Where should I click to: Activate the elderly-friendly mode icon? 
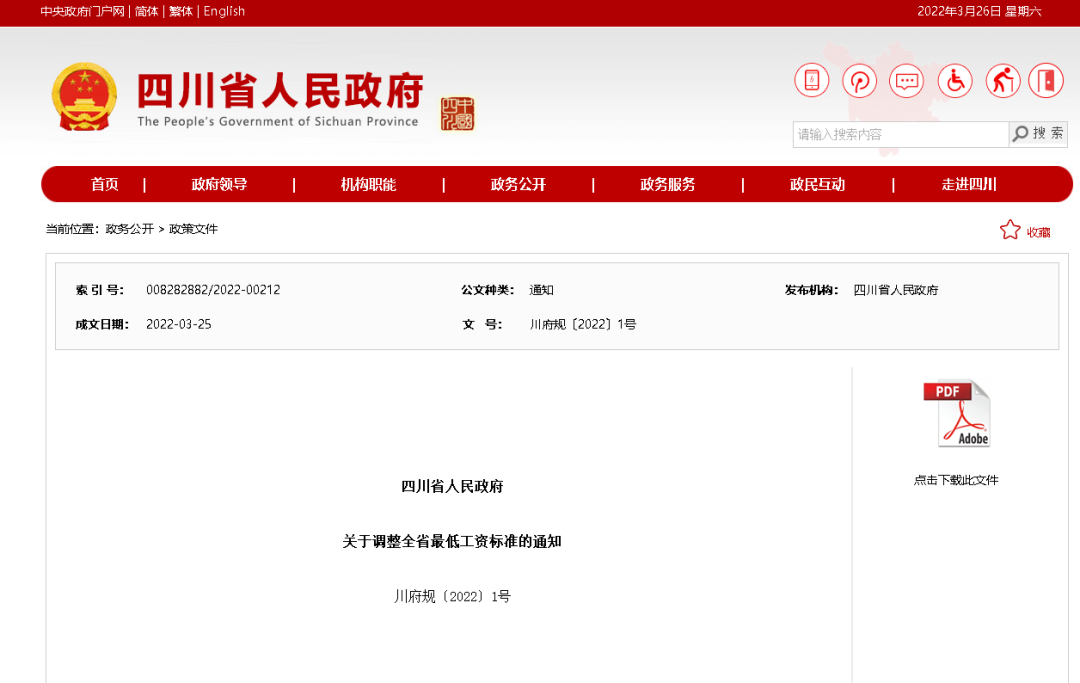(x=1002, y=80)
